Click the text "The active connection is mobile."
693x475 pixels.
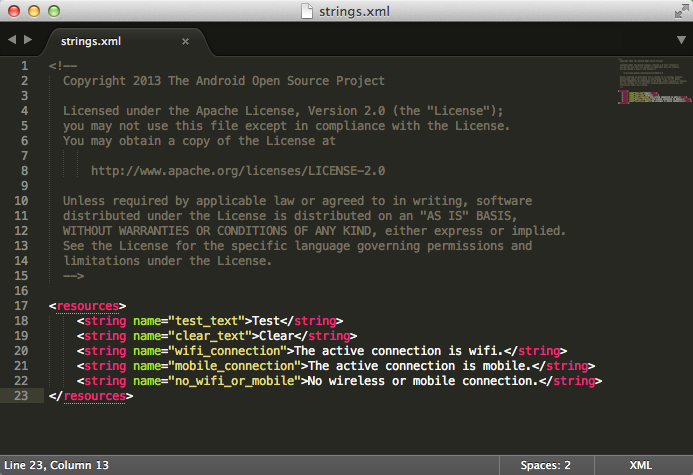point(420,366)
